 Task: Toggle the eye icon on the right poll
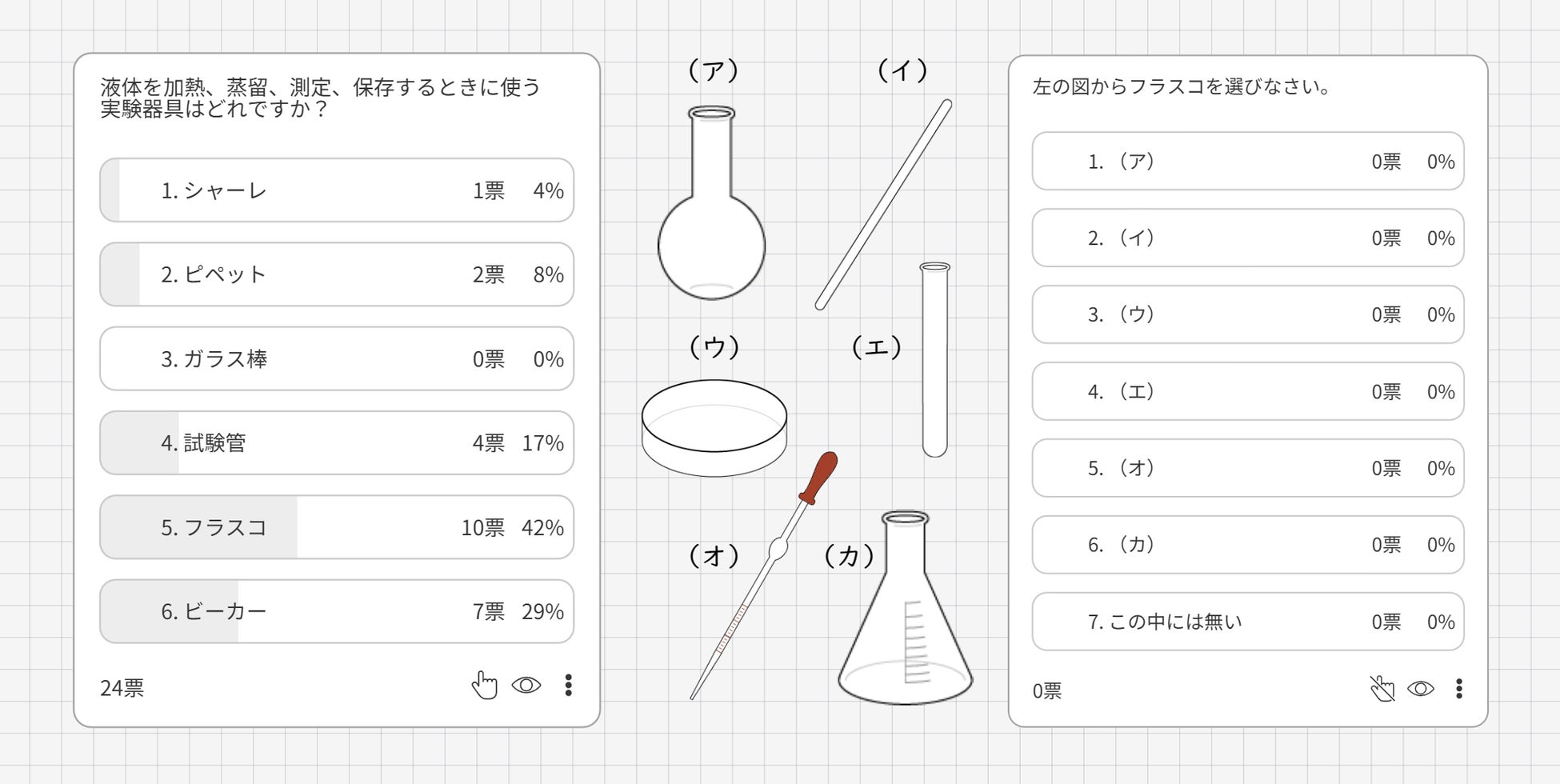point(1421,688)
